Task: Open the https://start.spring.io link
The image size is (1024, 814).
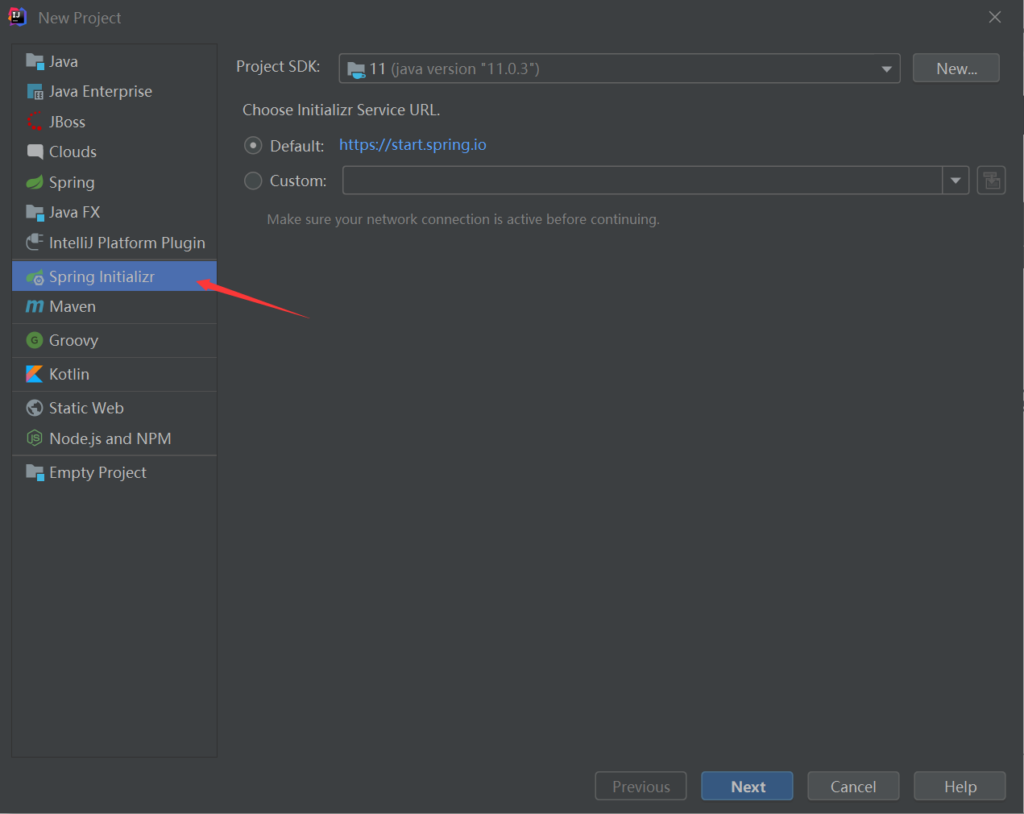Action: (x=413, y=144)
